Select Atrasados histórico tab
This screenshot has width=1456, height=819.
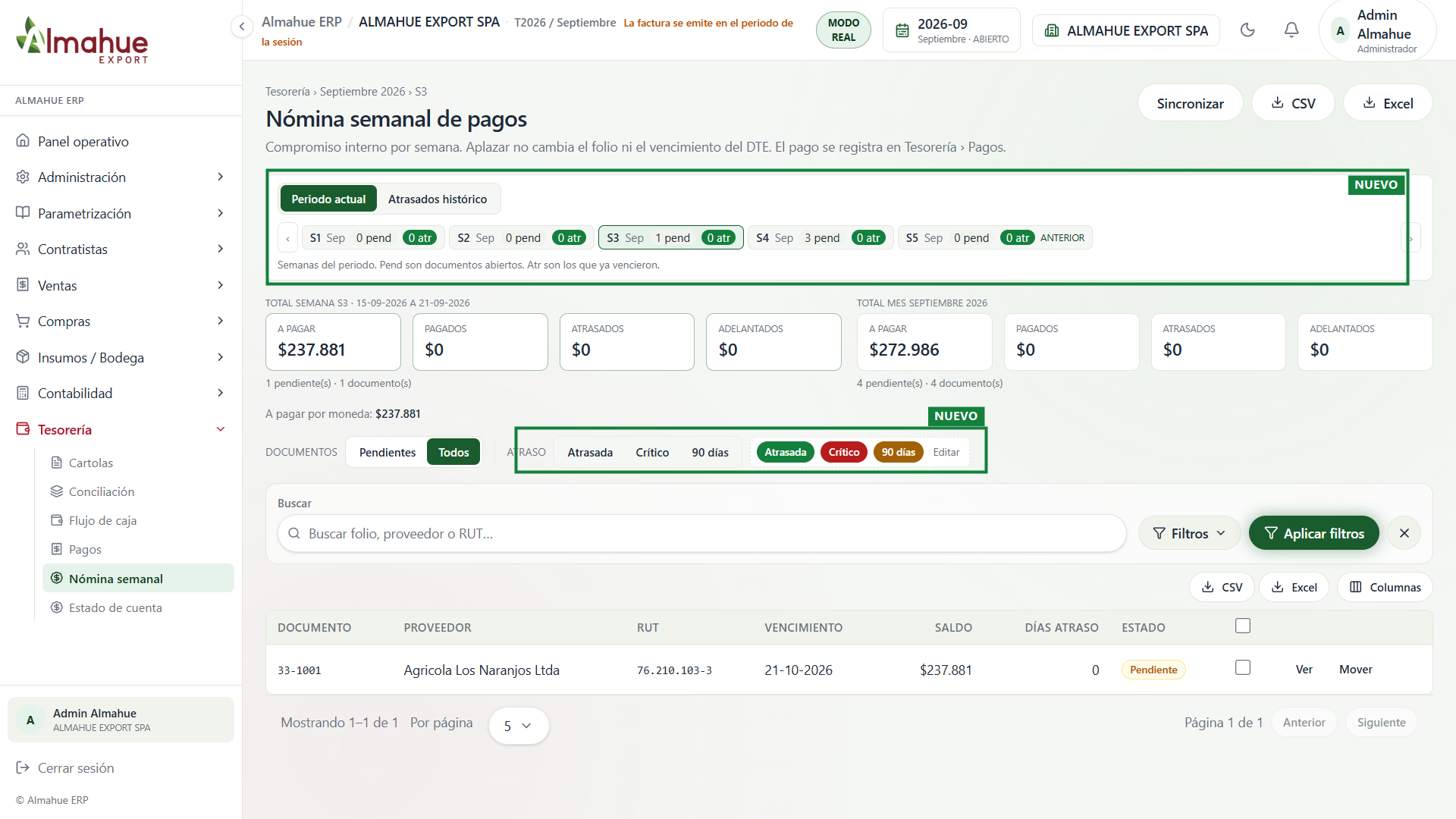438,199
